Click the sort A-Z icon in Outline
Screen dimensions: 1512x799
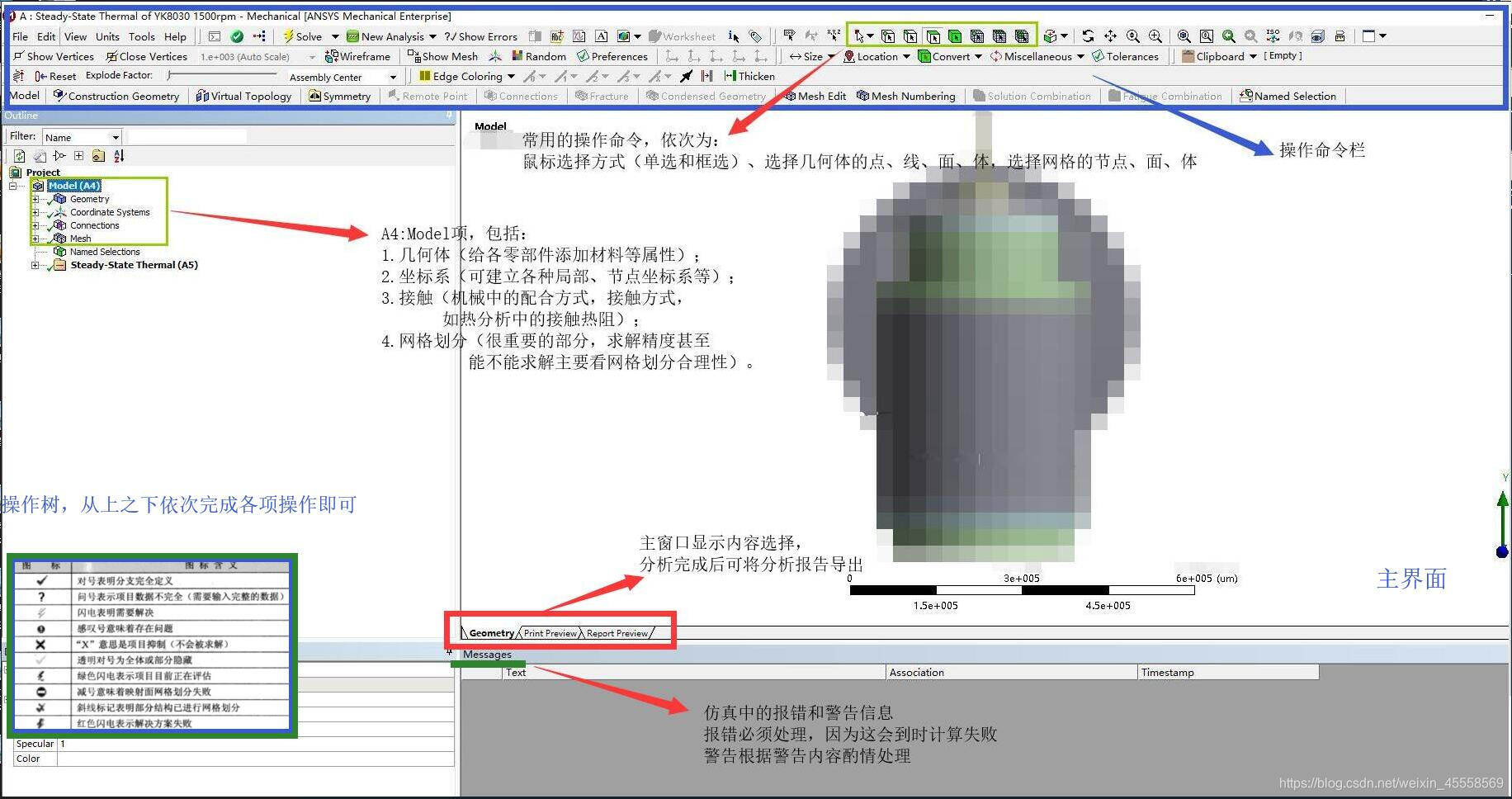119,156
